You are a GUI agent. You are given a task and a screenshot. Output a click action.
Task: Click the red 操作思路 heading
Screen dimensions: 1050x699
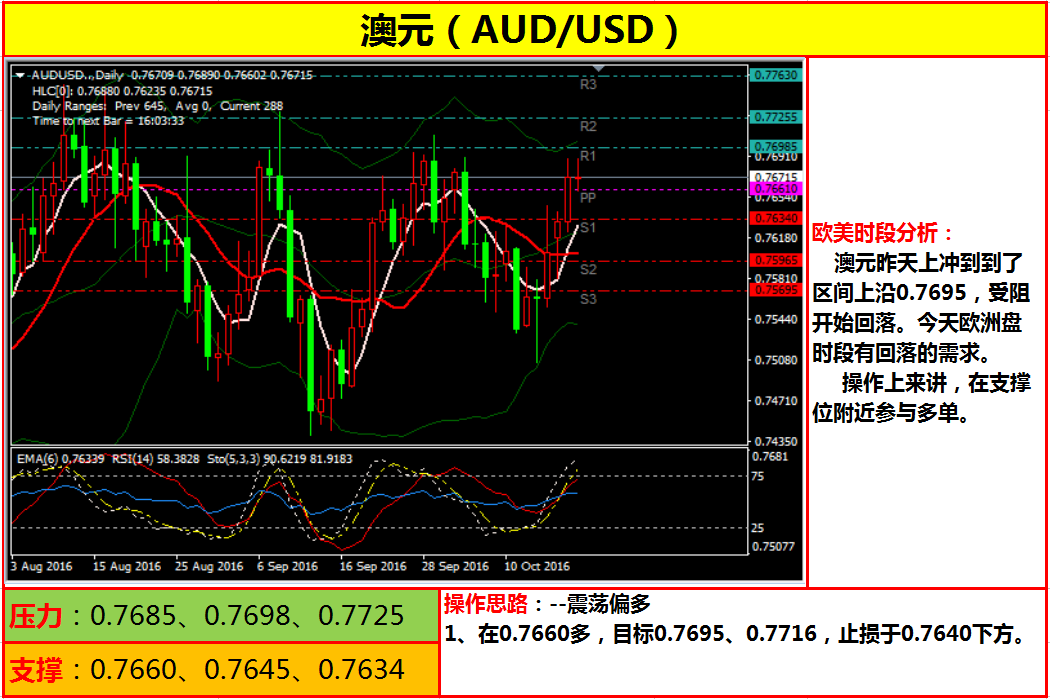tap(485, 605)
